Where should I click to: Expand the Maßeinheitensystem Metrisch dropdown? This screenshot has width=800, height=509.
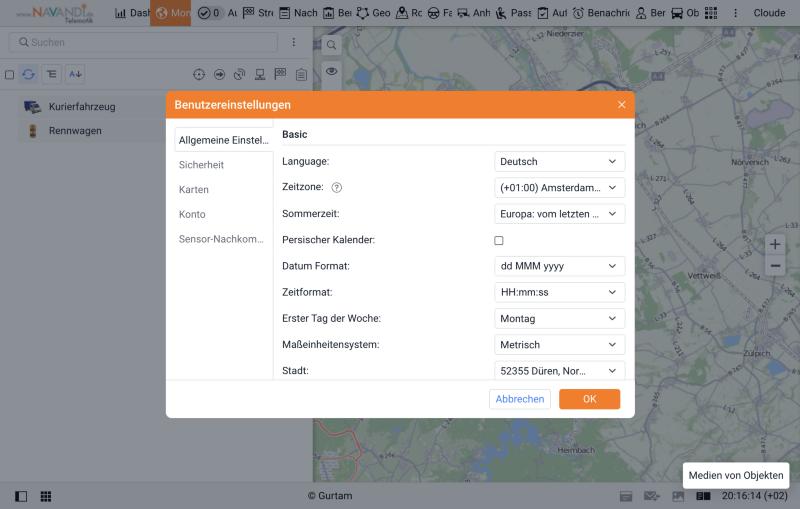pyautogui.click(x=559, y=345)
